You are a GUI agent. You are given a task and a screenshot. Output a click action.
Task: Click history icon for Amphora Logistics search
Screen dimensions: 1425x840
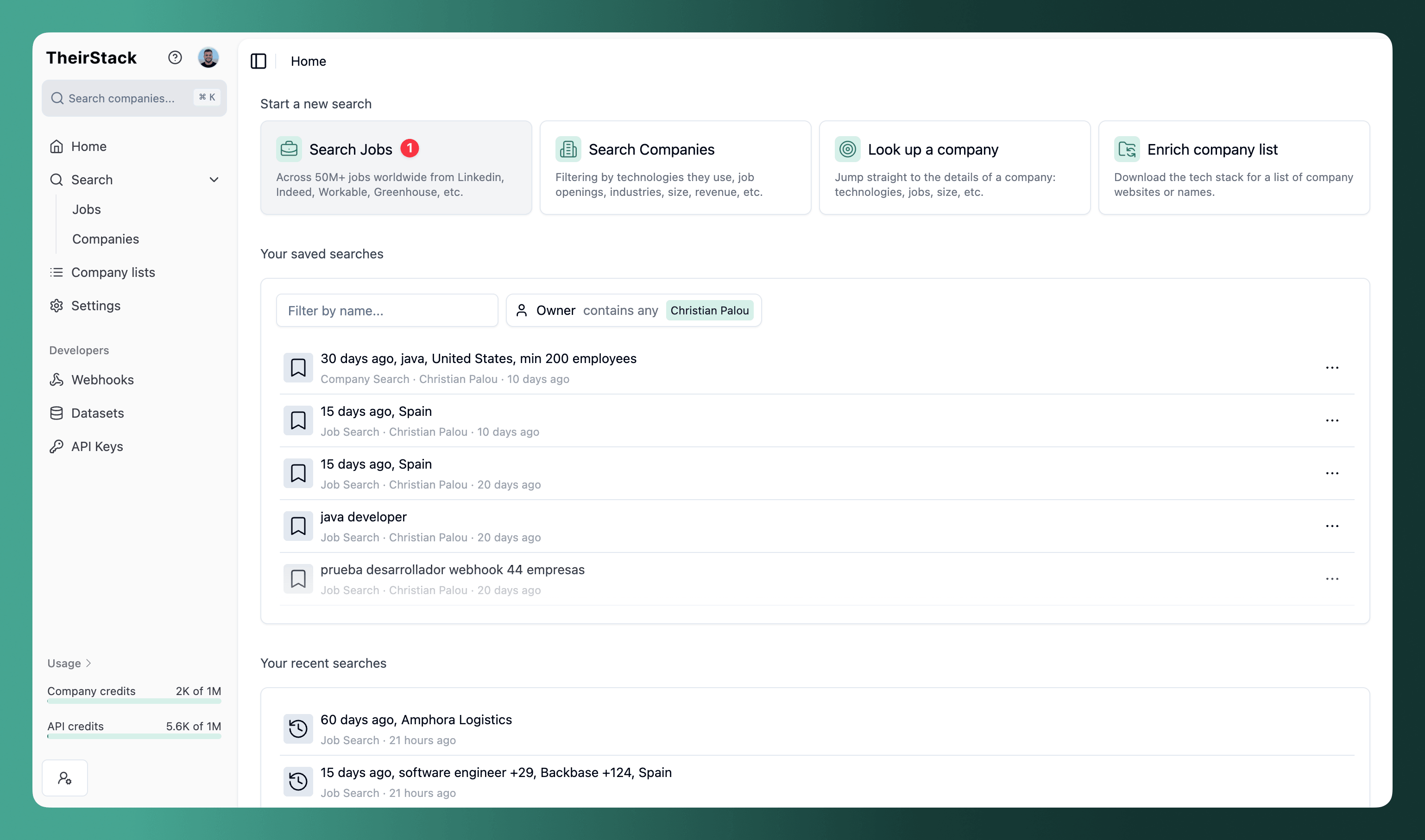point(298,729)
